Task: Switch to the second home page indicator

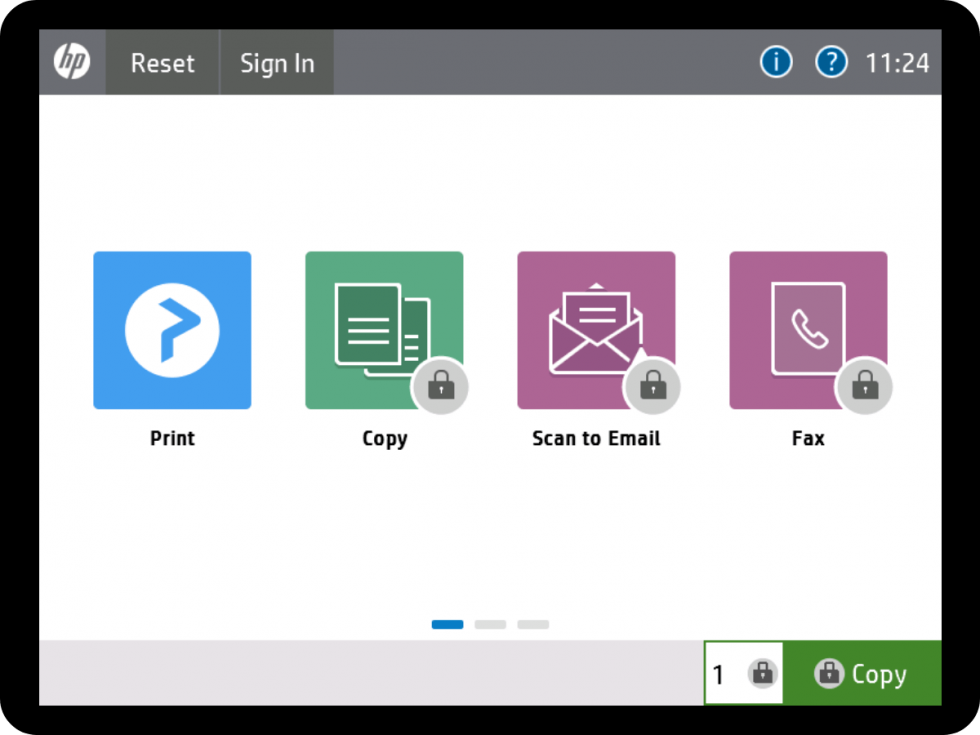Action: (490, 625)
